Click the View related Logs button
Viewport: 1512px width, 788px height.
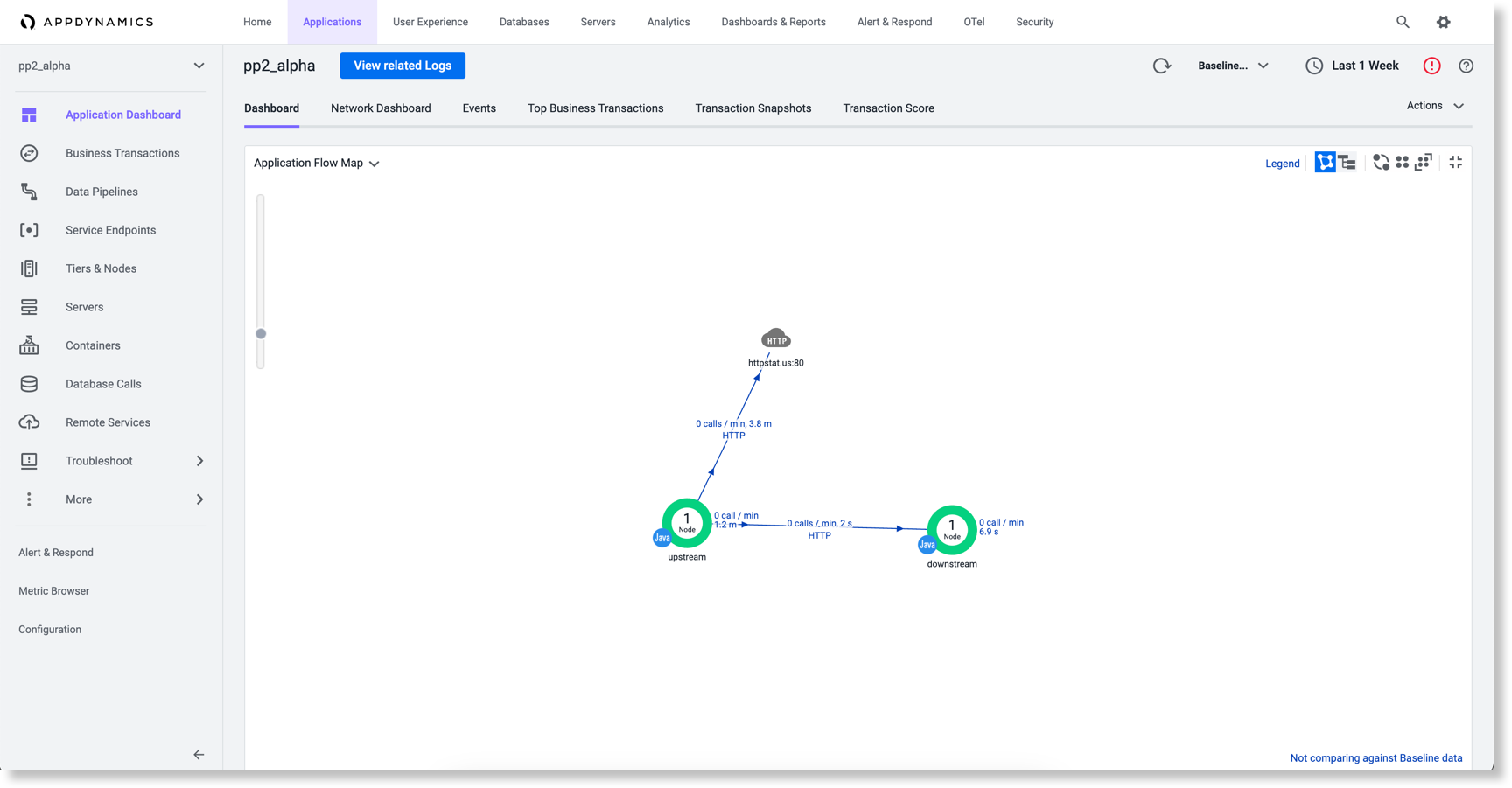(402, 66)
